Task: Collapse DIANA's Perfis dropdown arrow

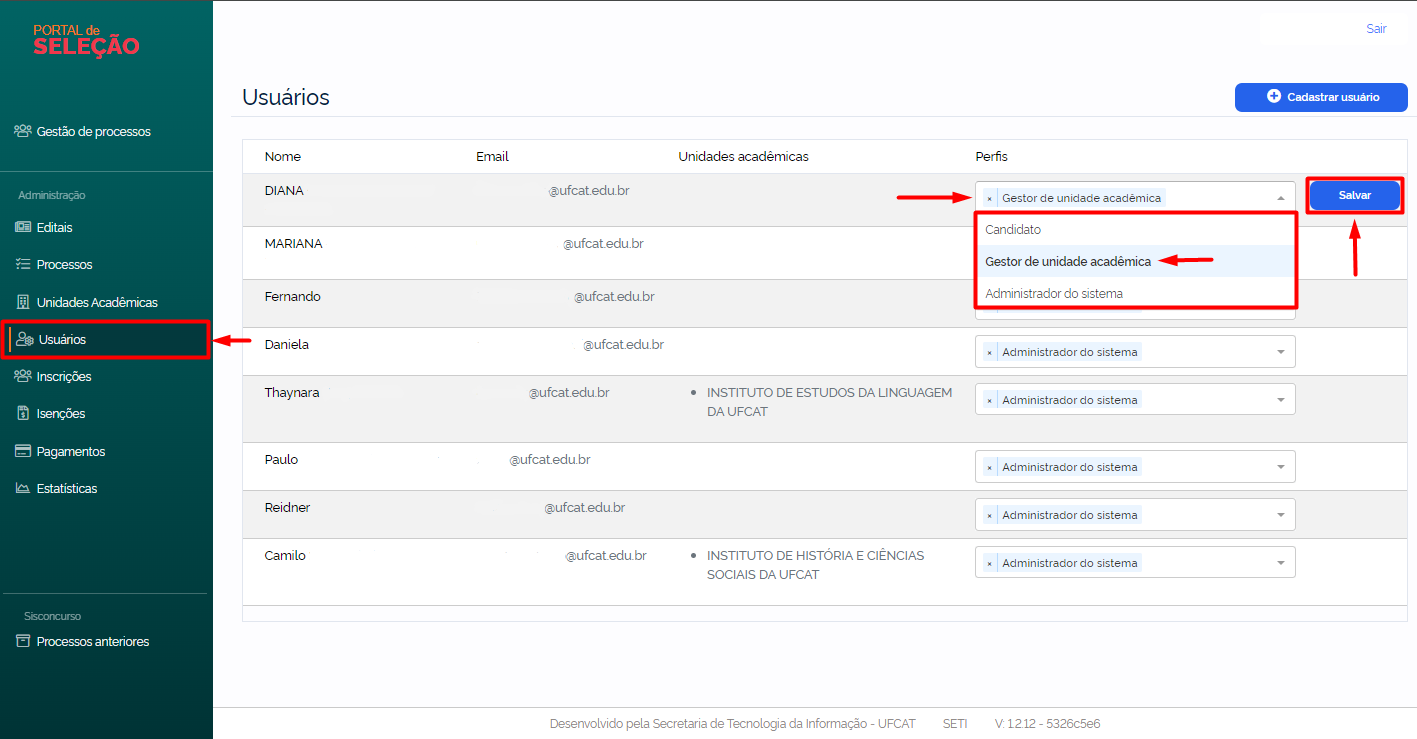Action: point(1281,198)
